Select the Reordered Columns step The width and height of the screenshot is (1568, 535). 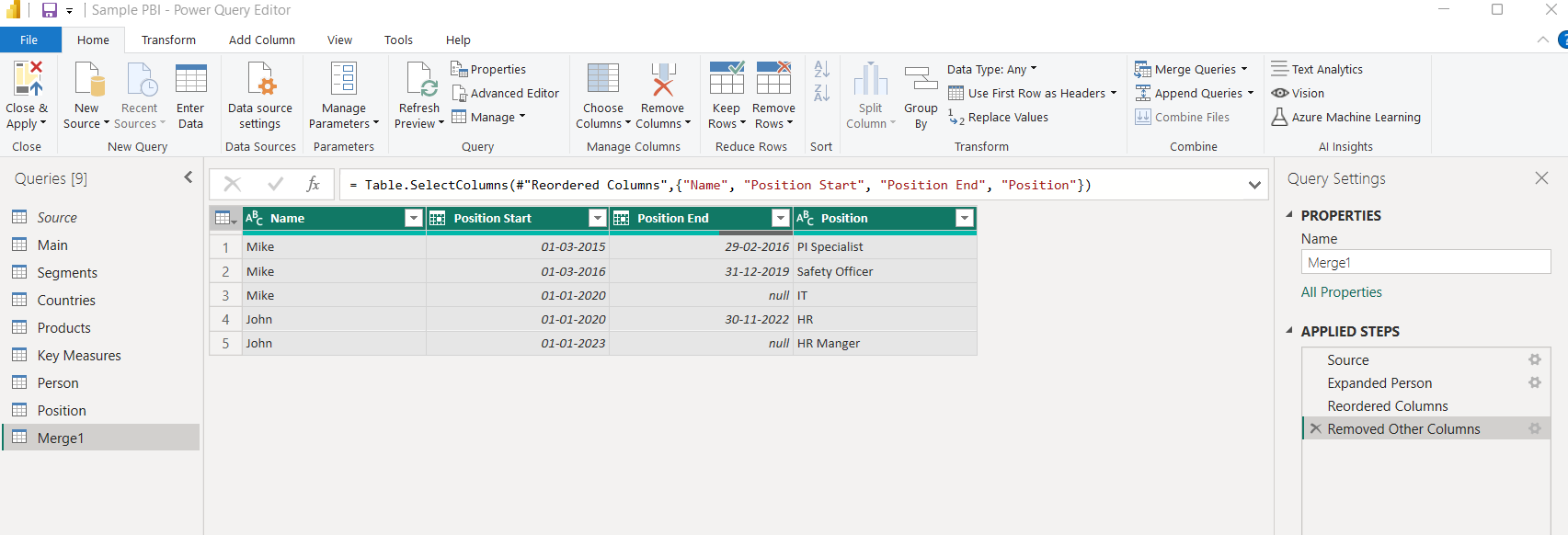[x=1387, y=405]
